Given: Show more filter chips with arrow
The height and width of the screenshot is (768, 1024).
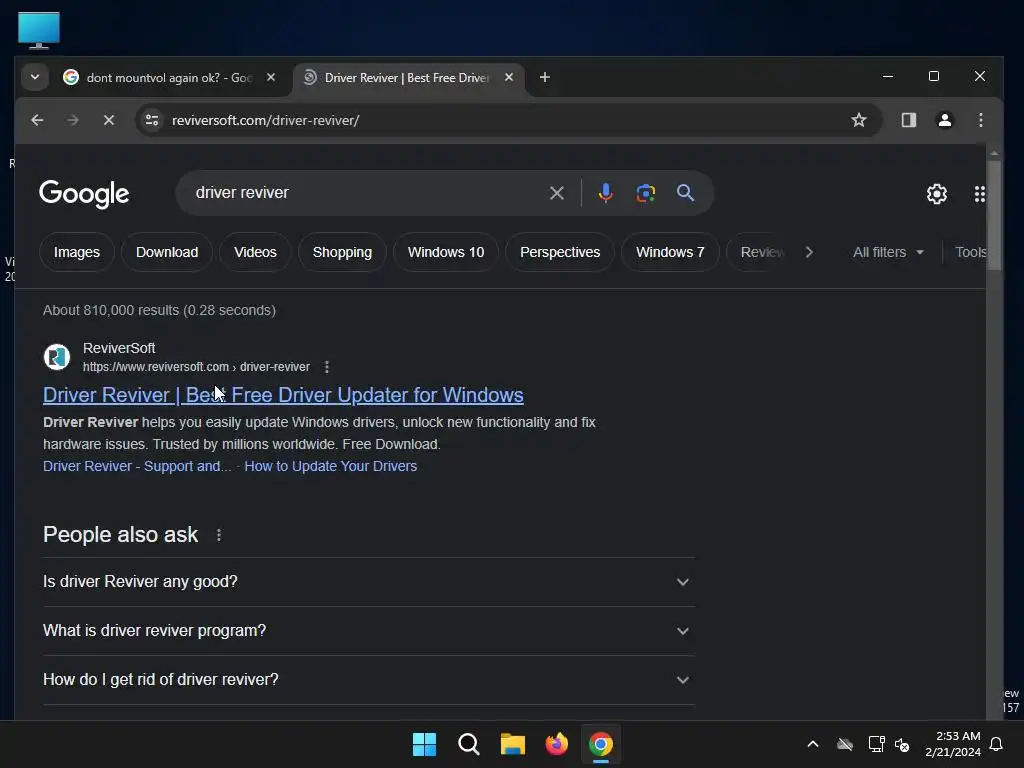Looking at the screenshot, I should [809, 252].
